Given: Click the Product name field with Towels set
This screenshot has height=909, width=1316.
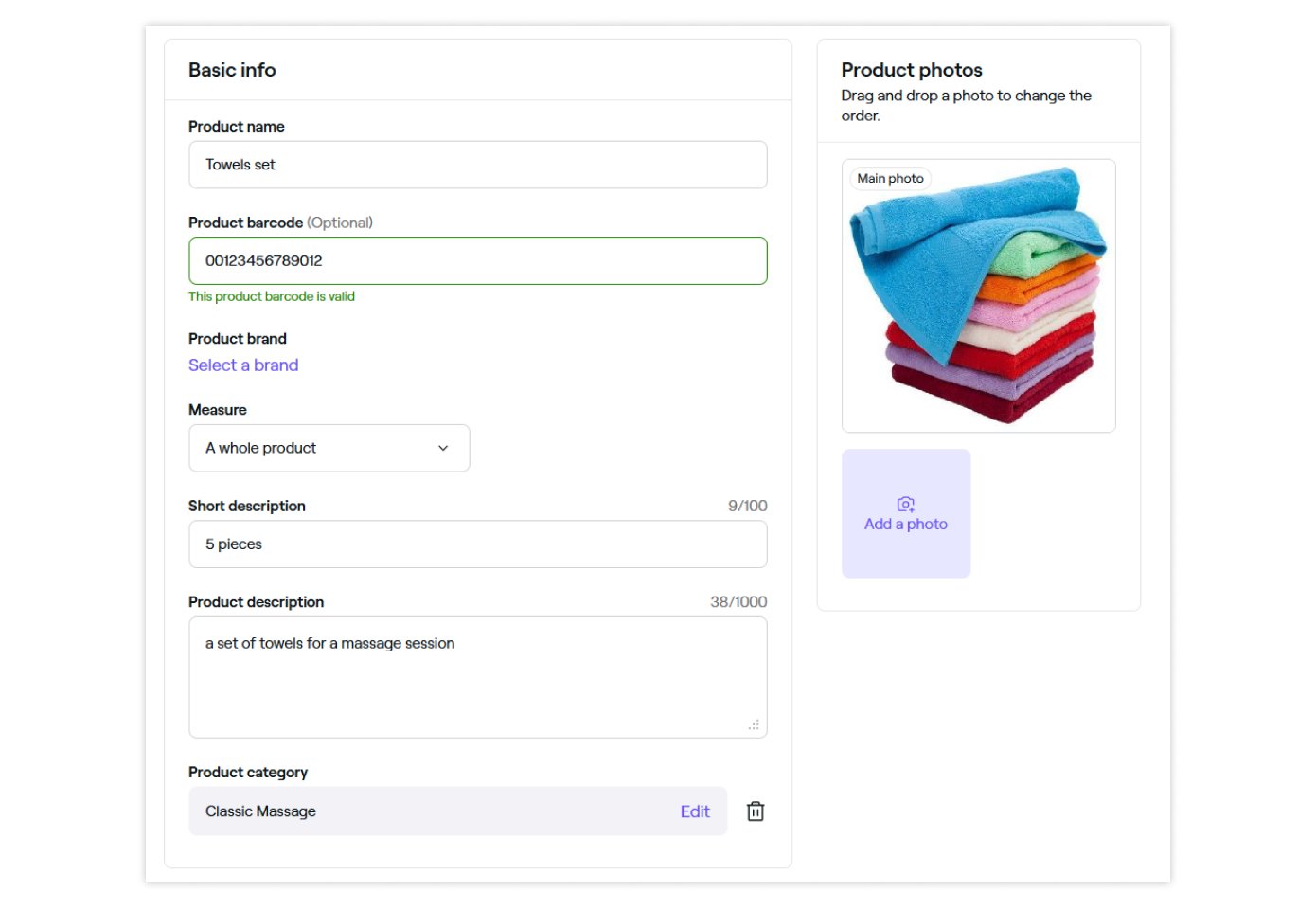Looking at the screenshot, I should (478, 165).
